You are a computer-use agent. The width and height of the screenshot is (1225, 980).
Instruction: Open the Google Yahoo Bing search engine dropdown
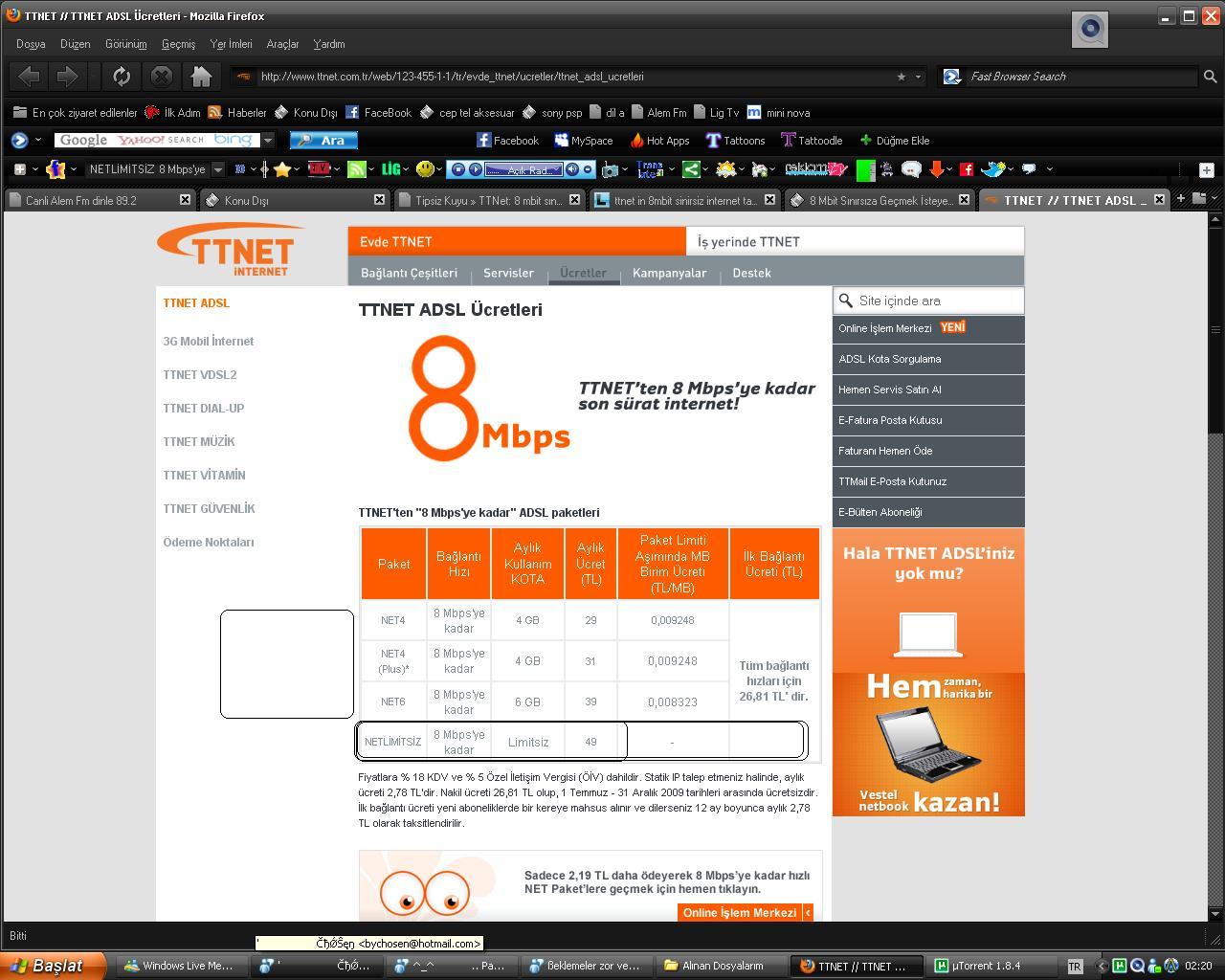pyautogui.click(x=268, y=141)
